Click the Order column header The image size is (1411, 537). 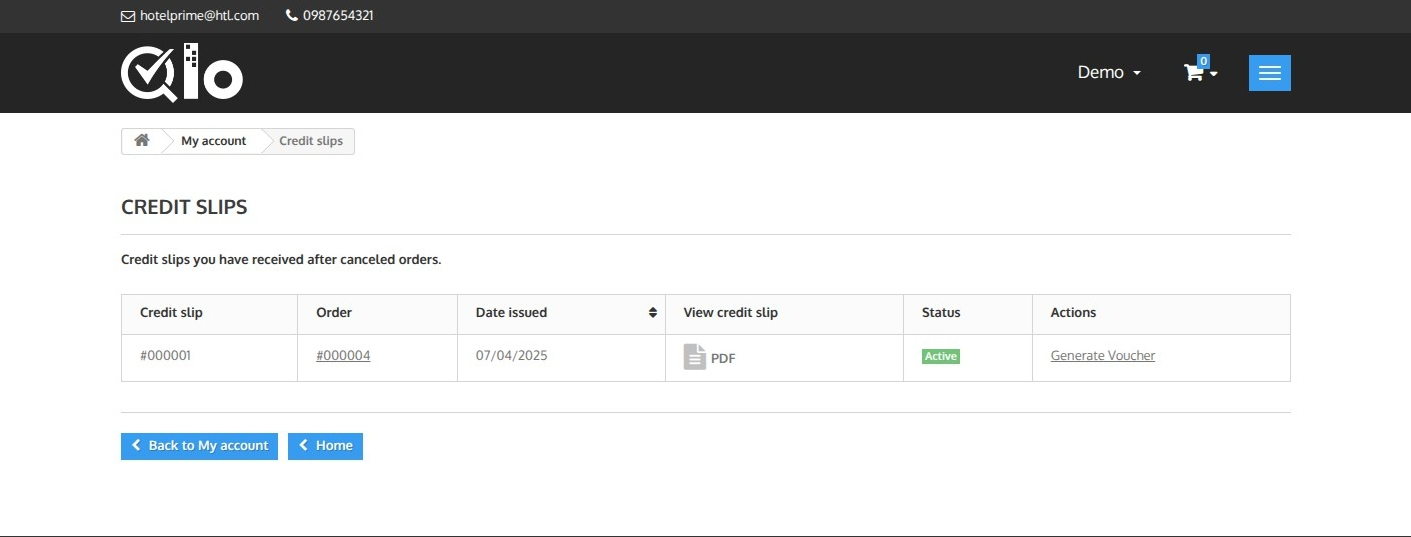tap(377, 314)
